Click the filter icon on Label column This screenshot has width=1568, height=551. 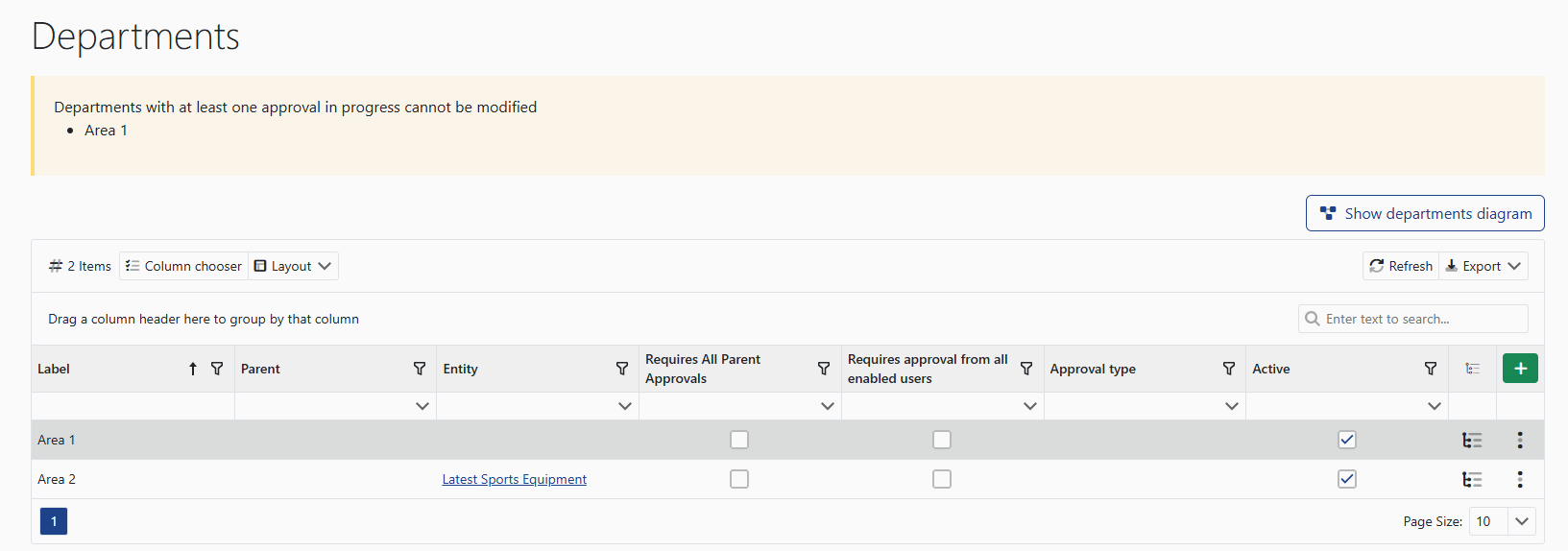click(217, 369)
